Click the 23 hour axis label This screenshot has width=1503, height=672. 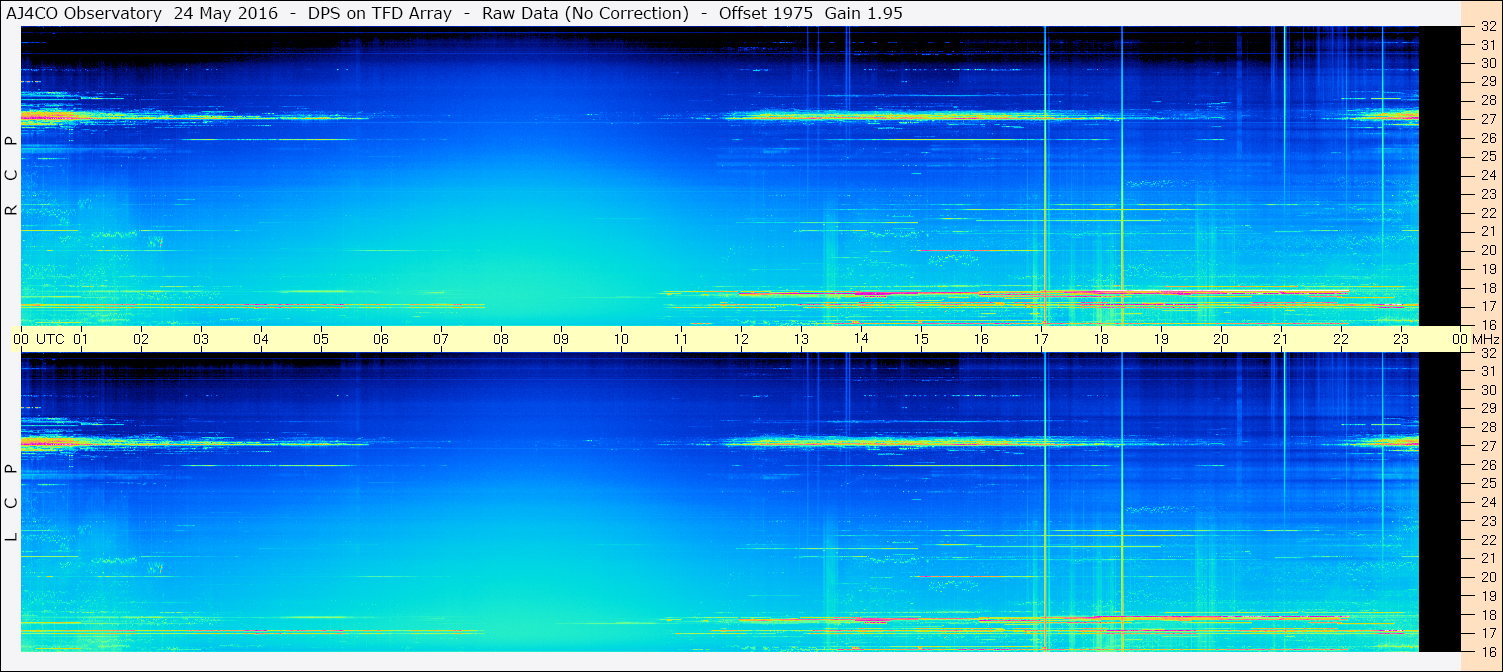pyautogui.click(x=1401, y=339)
